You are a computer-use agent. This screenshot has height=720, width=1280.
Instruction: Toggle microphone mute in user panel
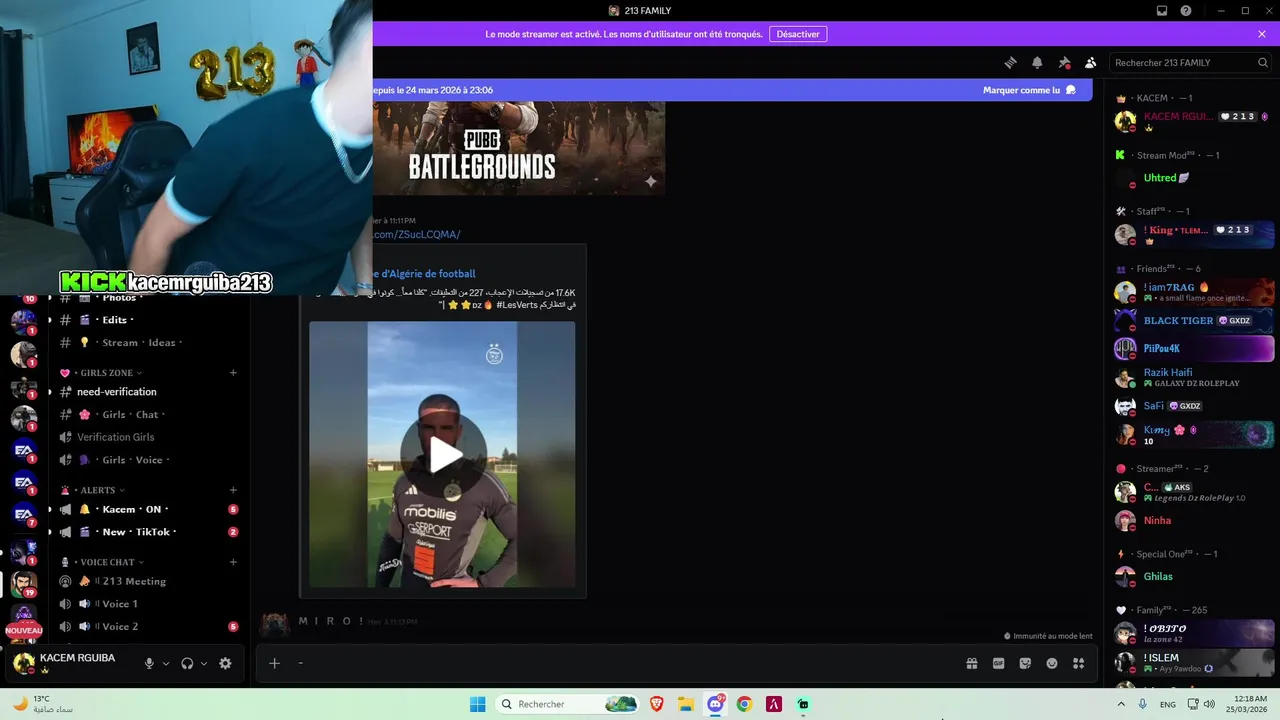(x=149, y=663)
